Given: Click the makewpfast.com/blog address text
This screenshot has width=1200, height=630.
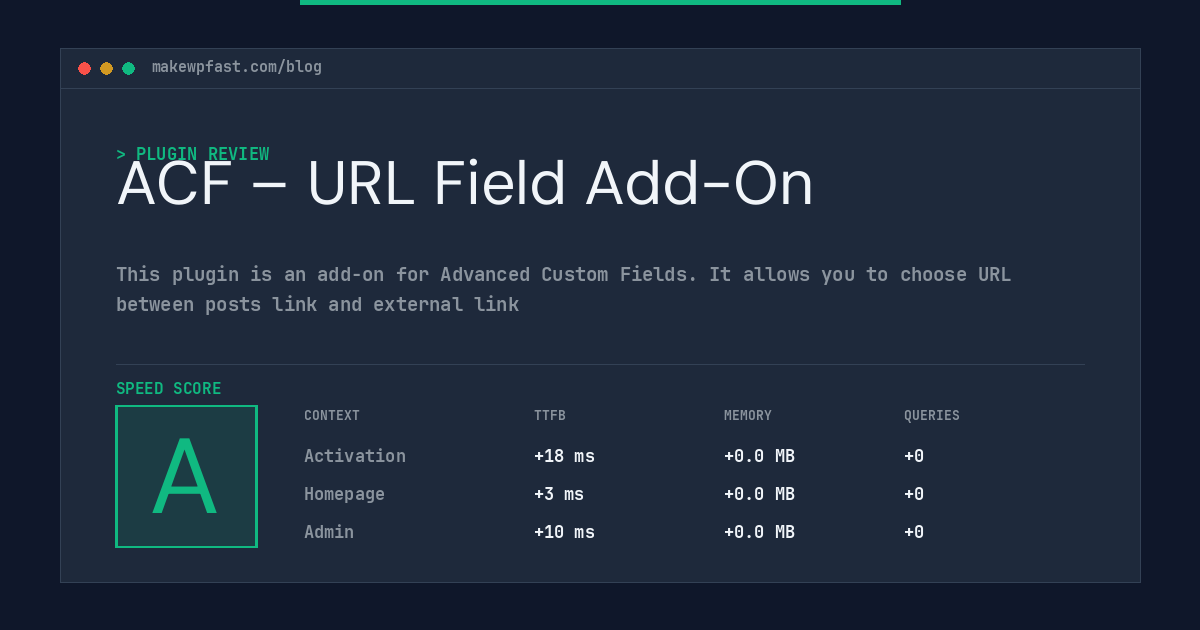Looking at the screenshot, I should coord(237,67).
